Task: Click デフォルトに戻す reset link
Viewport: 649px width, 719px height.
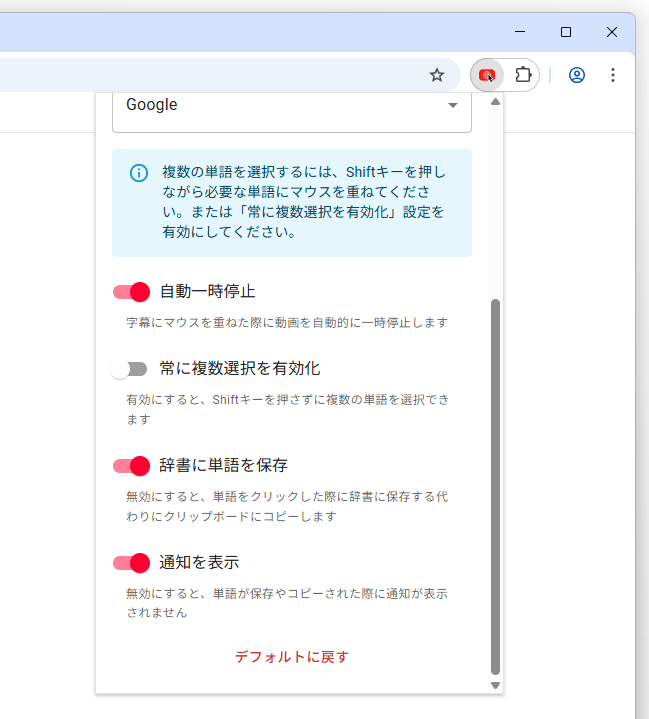Action: pos(292,657)
